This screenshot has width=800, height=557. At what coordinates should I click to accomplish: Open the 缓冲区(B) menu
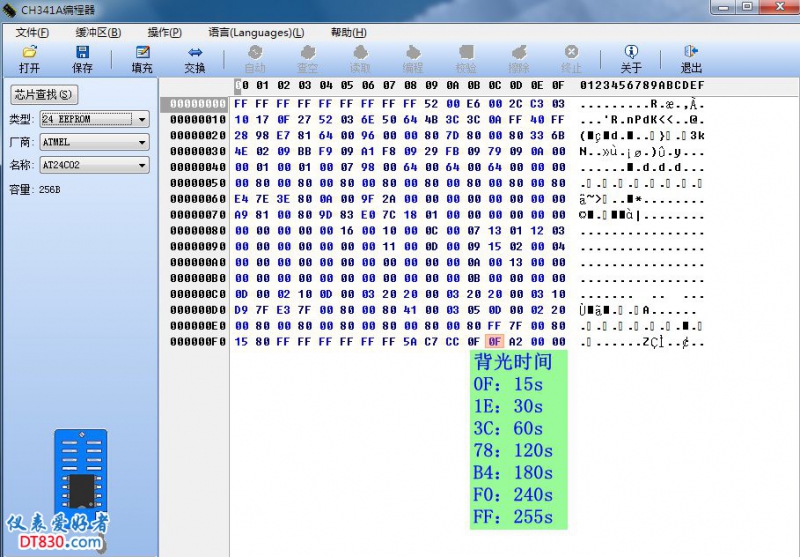click(x=98, y=32)
